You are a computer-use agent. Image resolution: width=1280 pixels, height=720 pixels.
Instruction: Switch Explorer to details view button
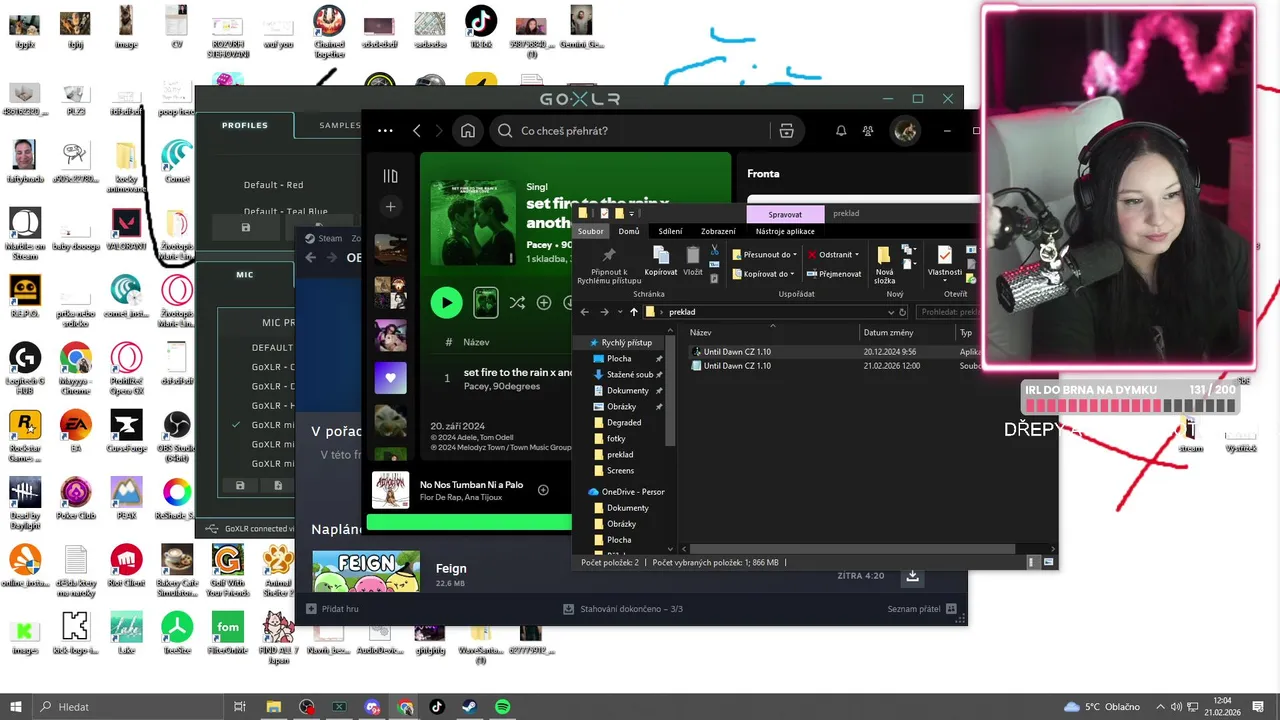1032,563
